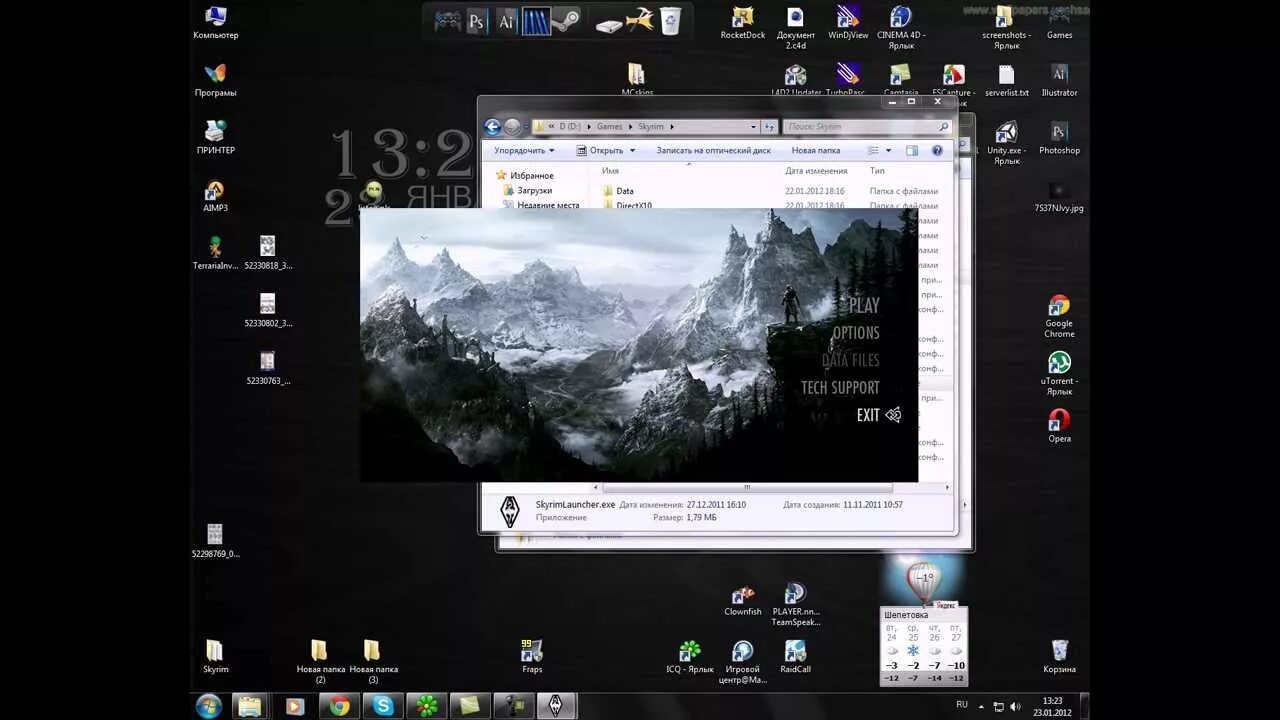Image resolution: width=1280 pixels, height=720 pixels.
Task: Open the Recycle Bin dock icon
Action: point(670,20)
